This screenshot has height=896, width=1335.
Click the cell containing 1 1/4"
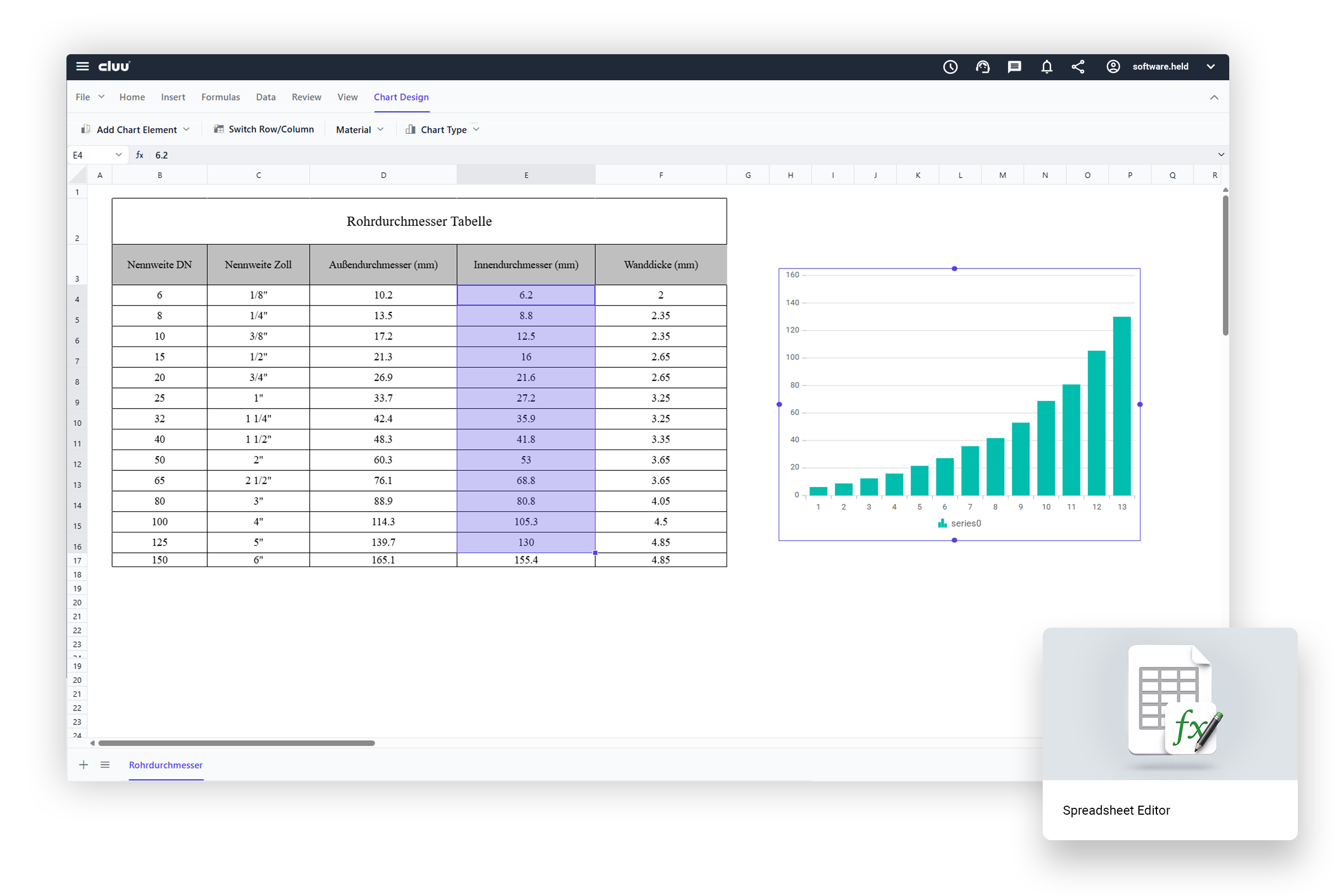[x=258, y=419]
